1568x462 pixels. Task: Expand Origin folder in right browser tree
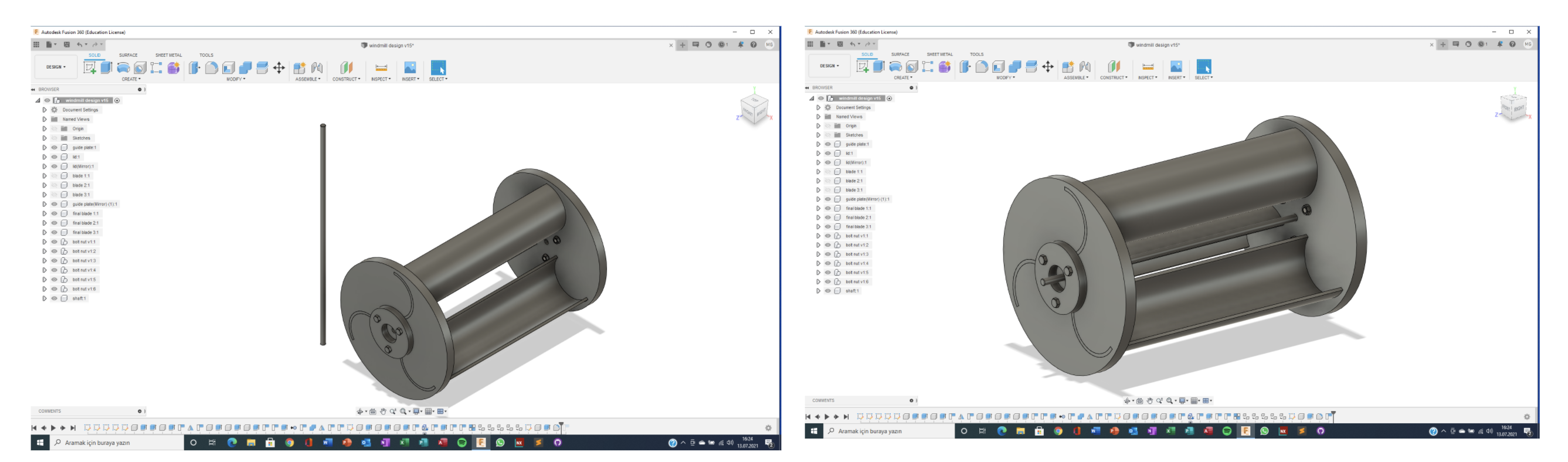click(x=818, y=126)
